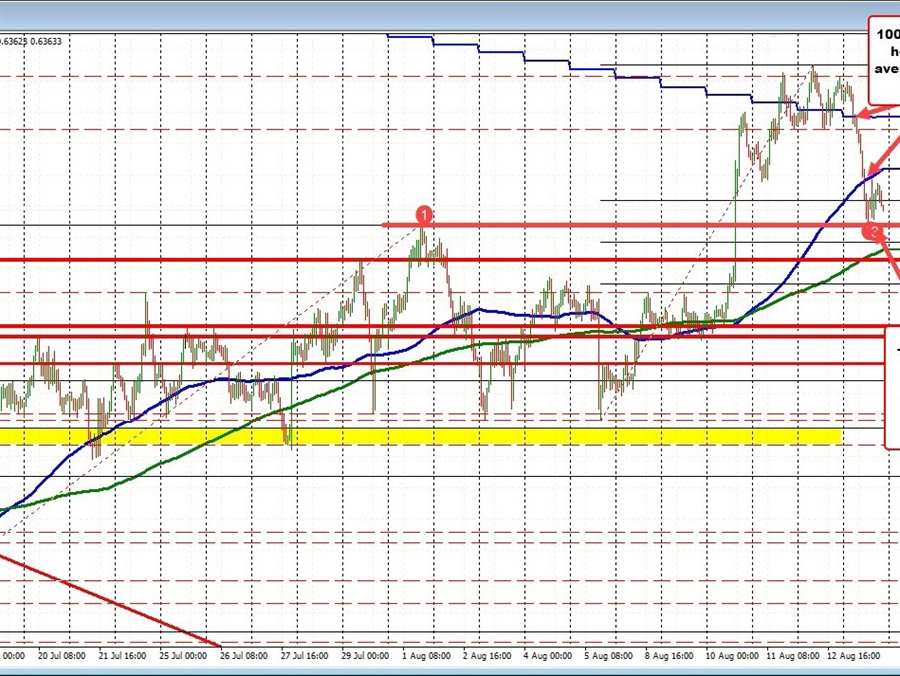Click the red circle marker numbered 2

[x=875, y=233]
